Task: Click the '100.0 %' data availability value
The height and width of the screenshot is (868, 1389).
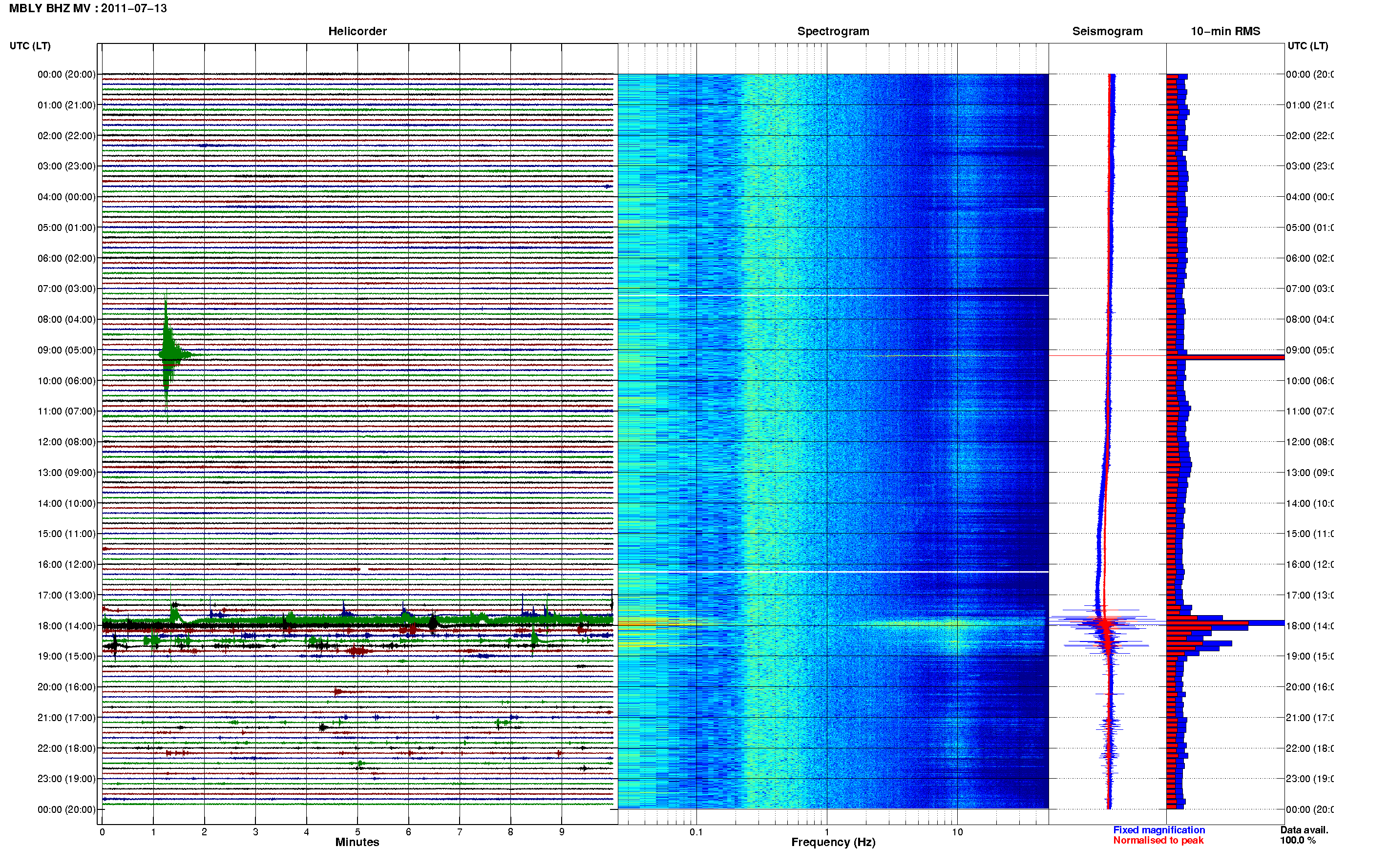Action: pyautogui.click(x=1298, y=841)
